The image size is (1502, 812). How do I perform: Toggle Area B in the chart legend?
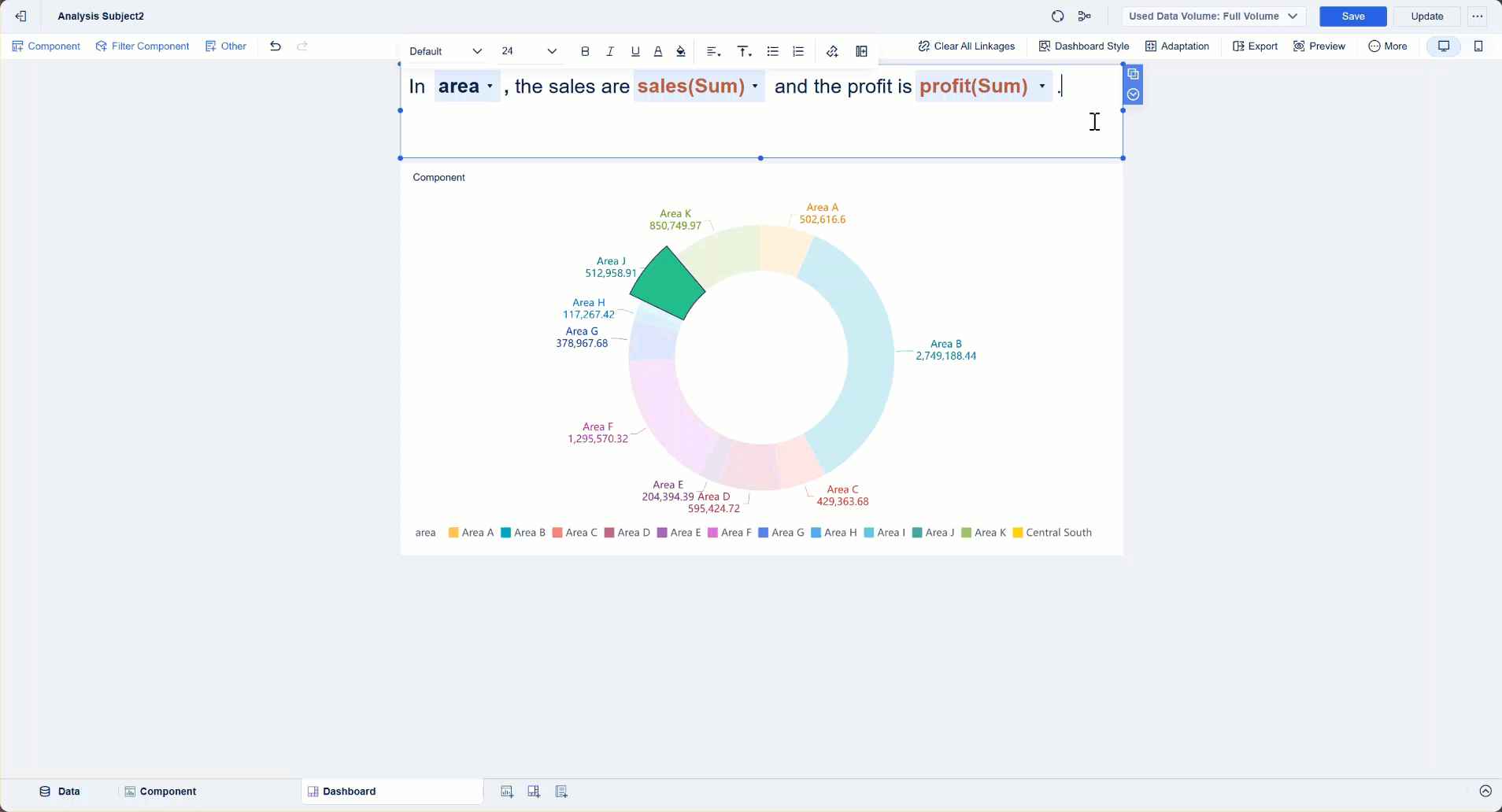523,533
